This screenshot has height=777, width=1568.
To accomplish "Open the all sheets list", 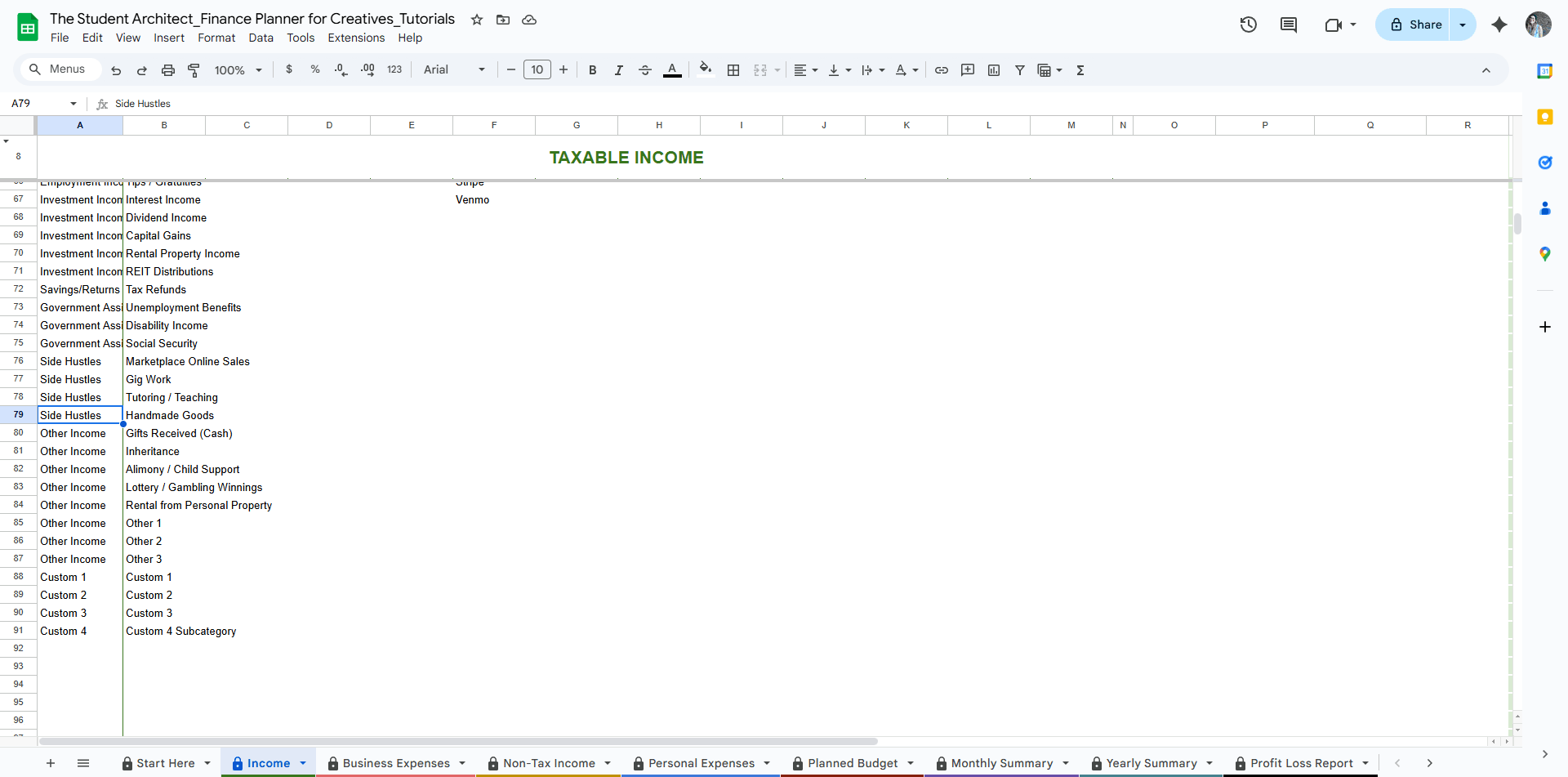I will 83,763.
